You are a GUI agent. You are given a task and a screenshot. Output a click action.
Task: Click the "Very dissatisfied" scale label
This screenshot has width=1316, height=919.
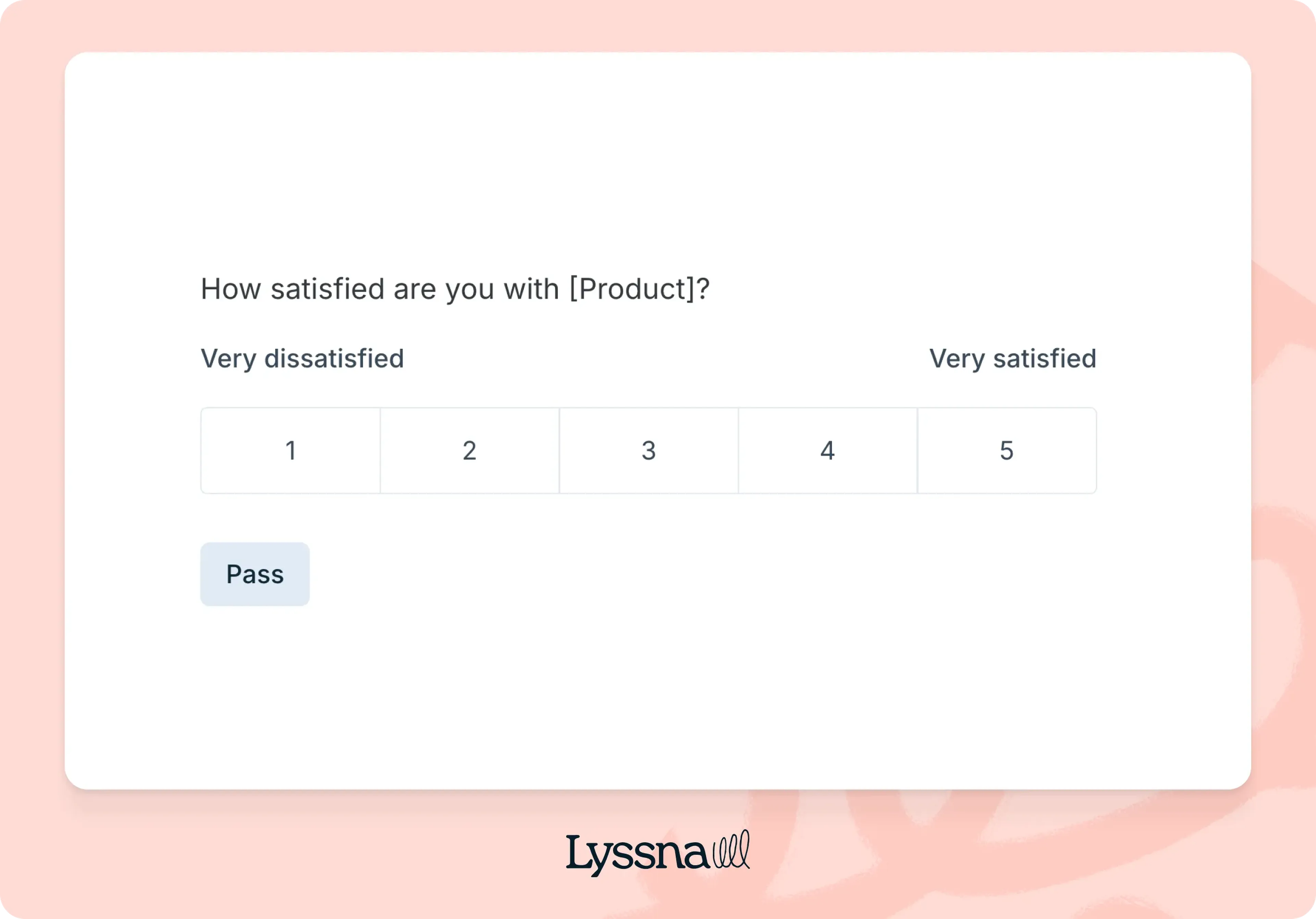302,359
